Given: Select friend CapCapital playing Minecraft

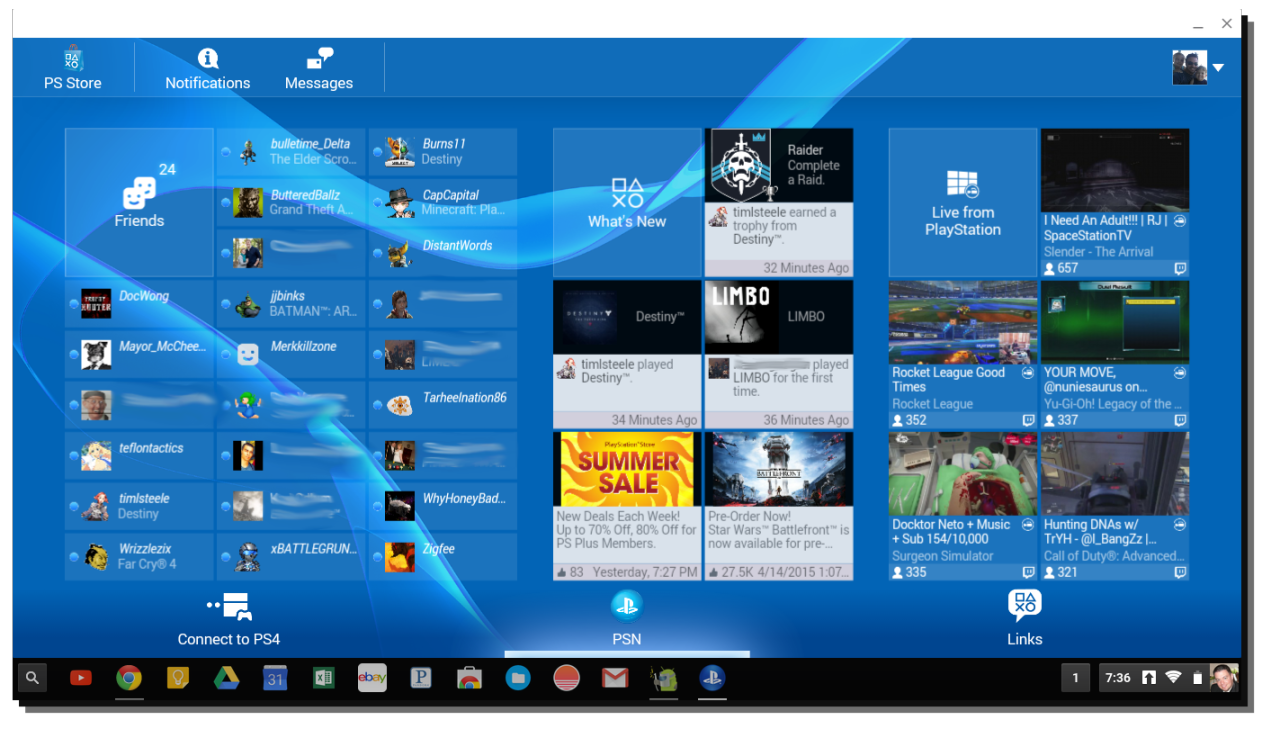Looking at the screenshot, I should pyautogui.click(x=443, y=203).
